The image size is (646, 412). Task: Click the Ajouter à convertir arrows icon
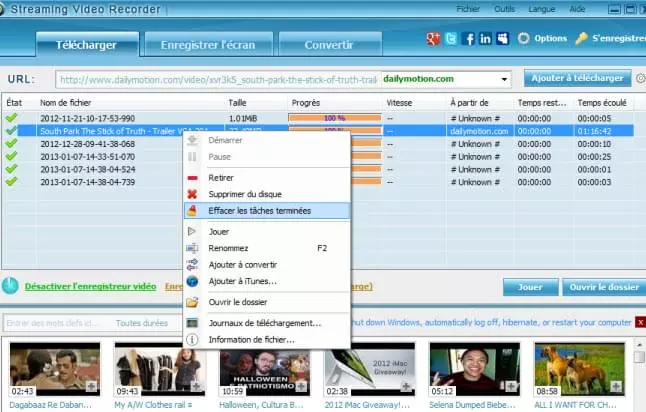tap(192, 265)
